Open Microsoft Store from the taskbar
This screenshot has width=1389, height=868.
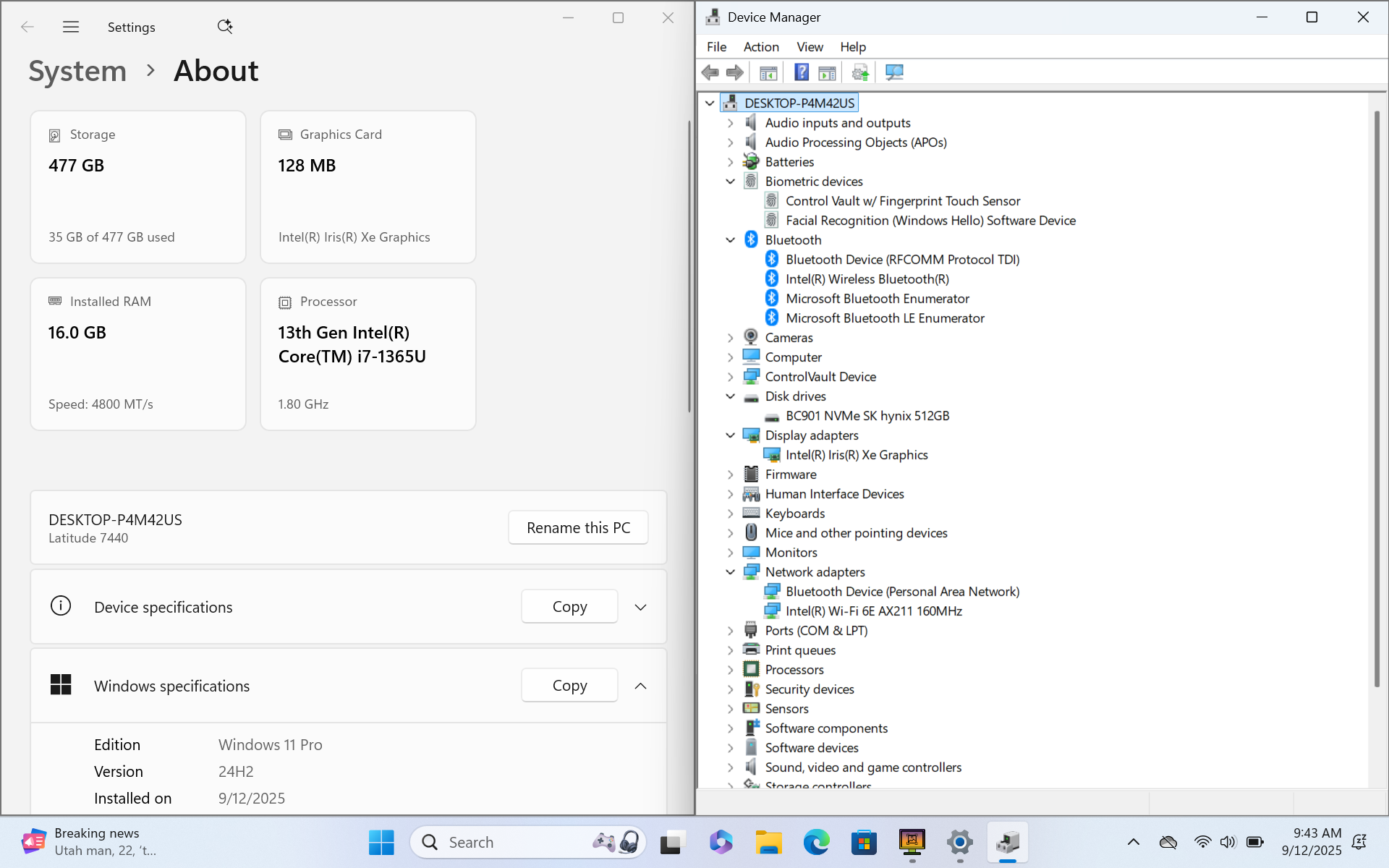click(865, 842)
